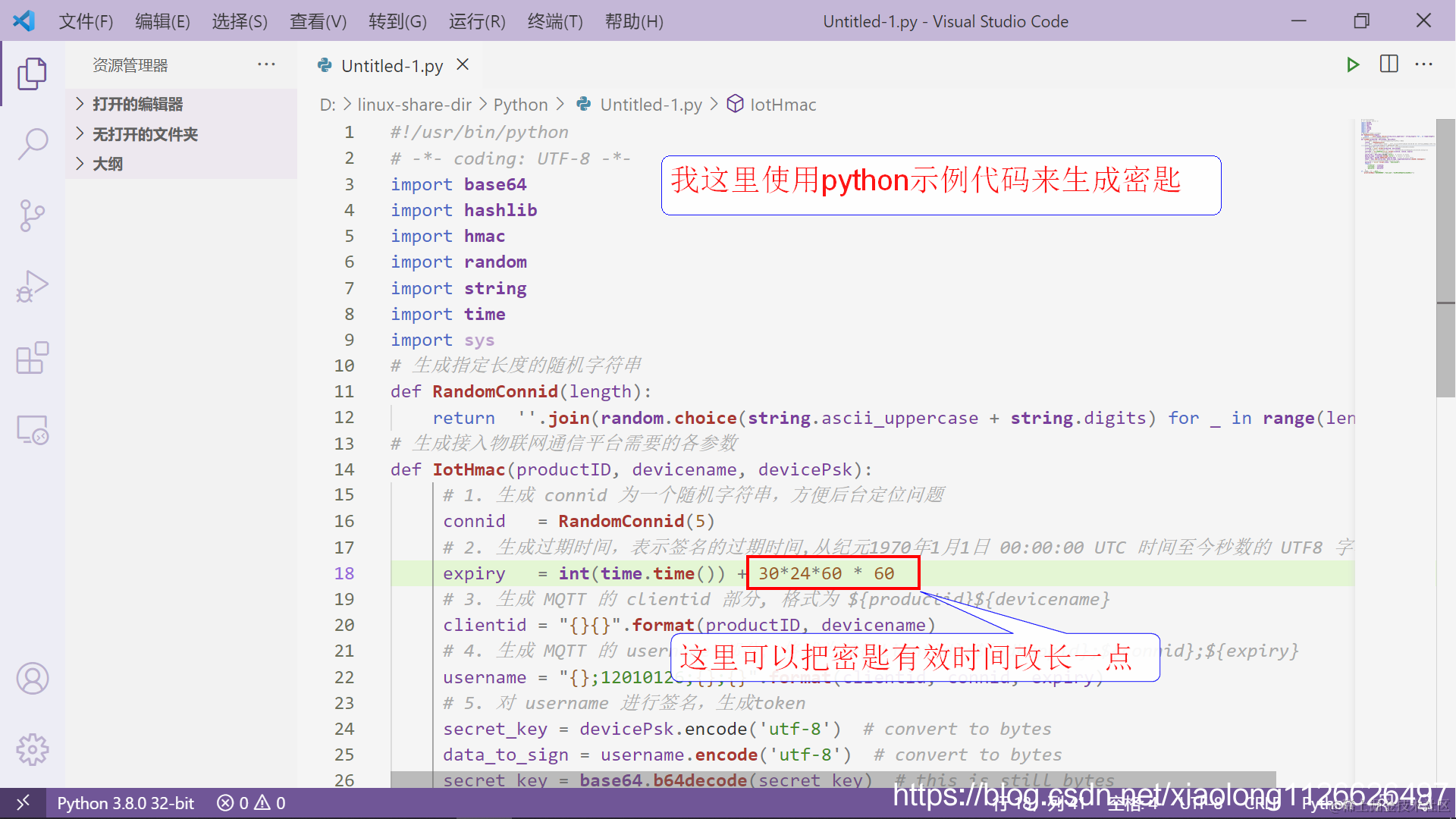Open editor More Actions ellipsis
The width and height of the screenshot is (1456, 819).
pos(1423,64)
